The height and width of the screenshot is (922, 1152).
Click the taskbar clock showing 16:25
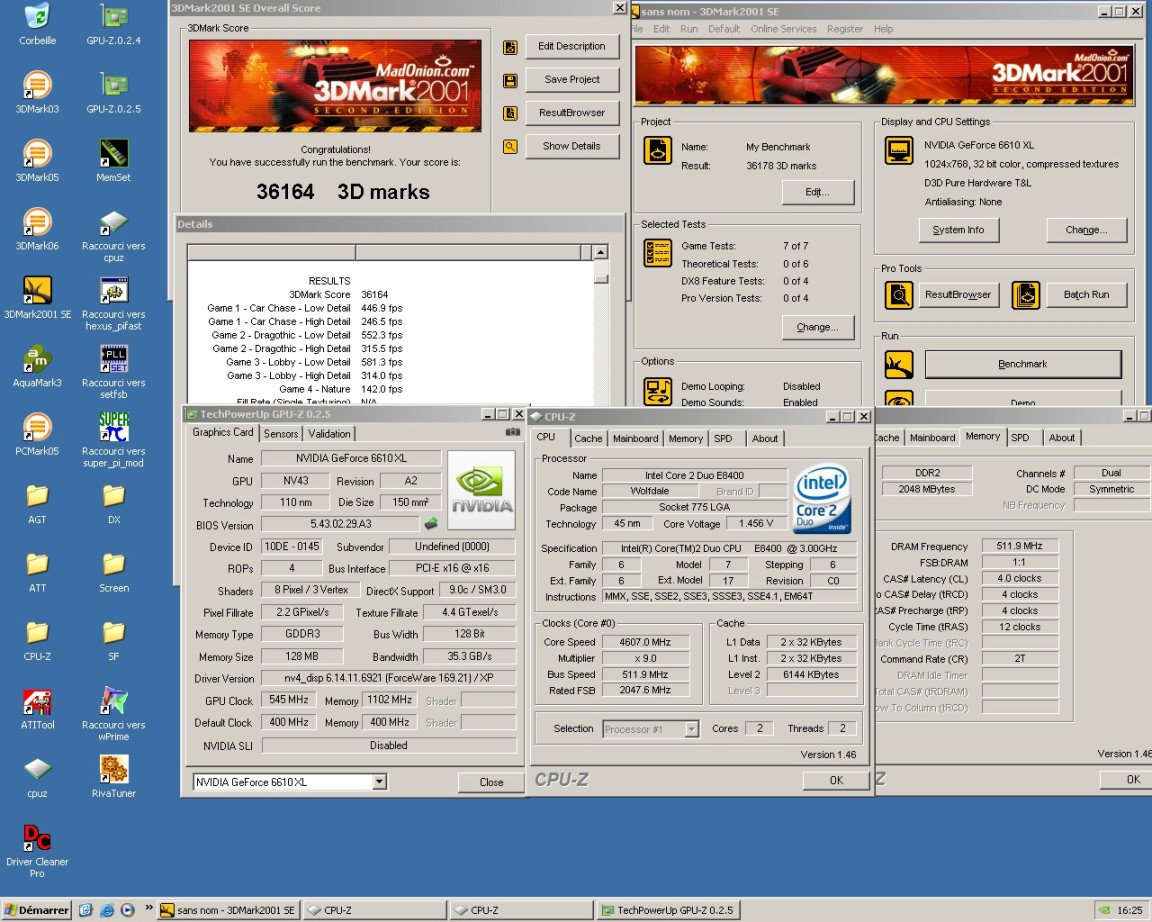(x=1129, y=910)
